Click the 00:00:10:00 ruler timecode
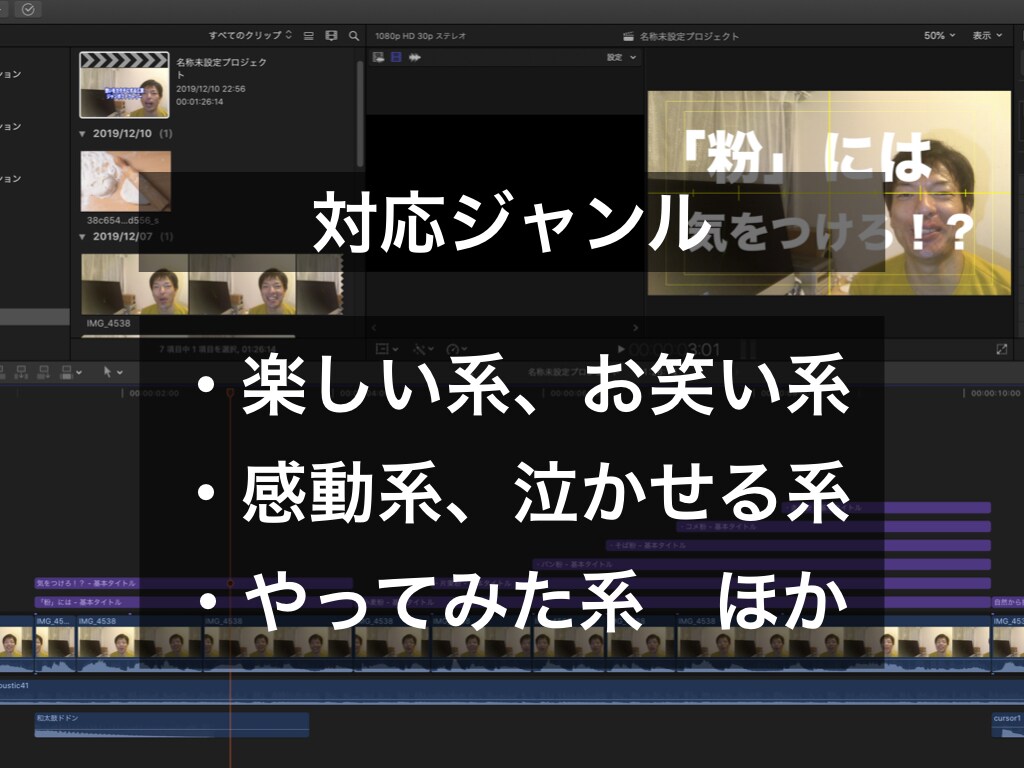 tap(995, 393)
